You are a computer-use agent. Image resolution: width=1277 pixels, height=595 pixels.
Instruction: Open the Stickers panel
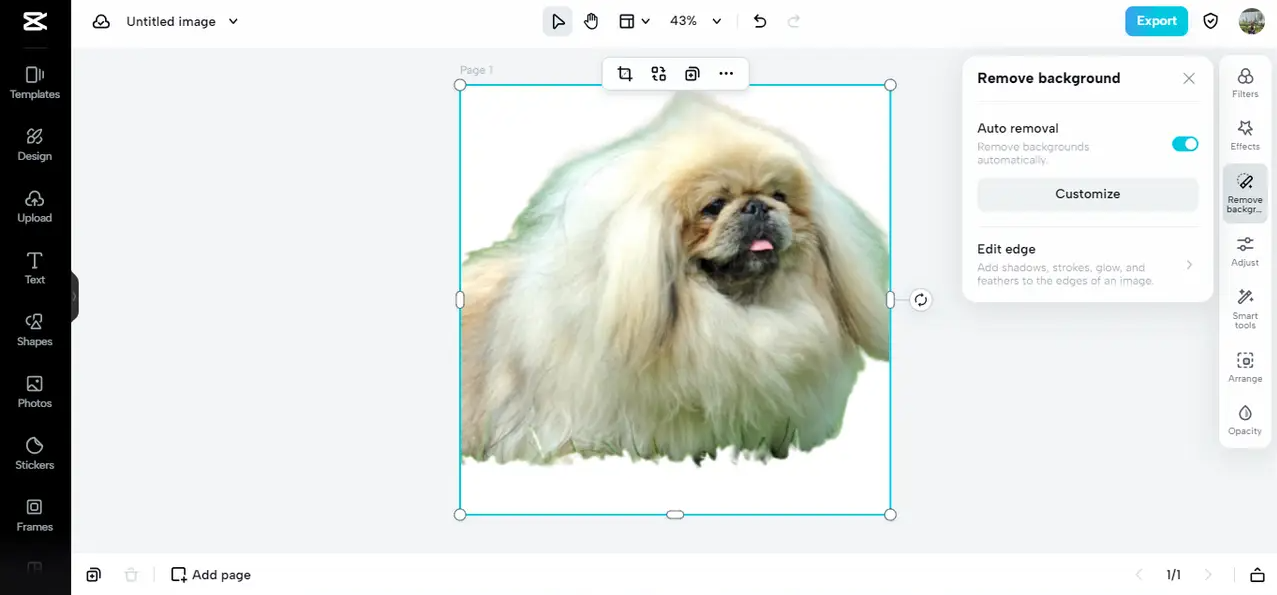pos(35,454)
